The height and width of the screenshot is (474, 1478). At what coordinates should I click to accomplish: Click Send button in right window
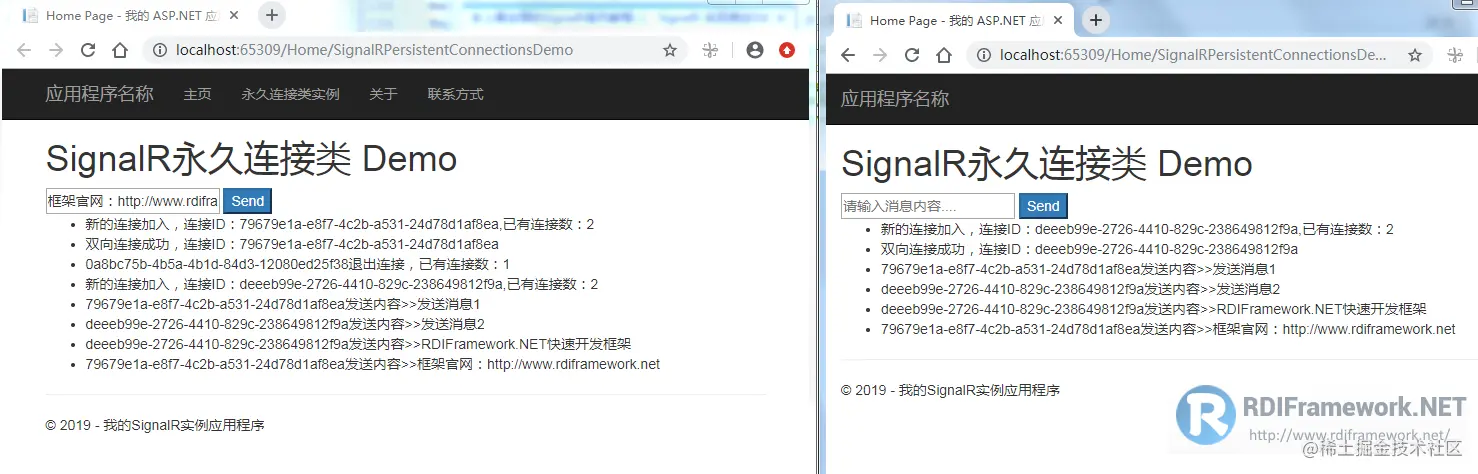1043,206
